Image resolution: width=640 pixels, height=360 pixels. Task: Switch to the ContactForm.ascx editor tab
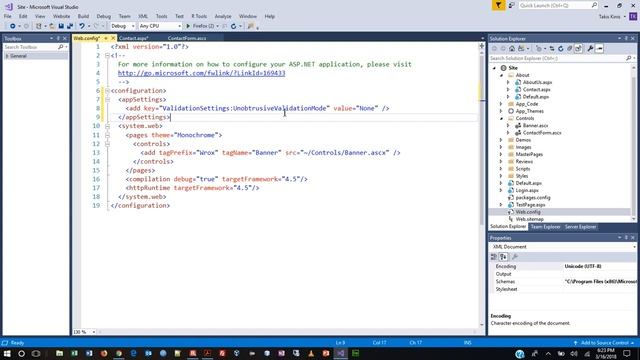click(x=187, y=38)
